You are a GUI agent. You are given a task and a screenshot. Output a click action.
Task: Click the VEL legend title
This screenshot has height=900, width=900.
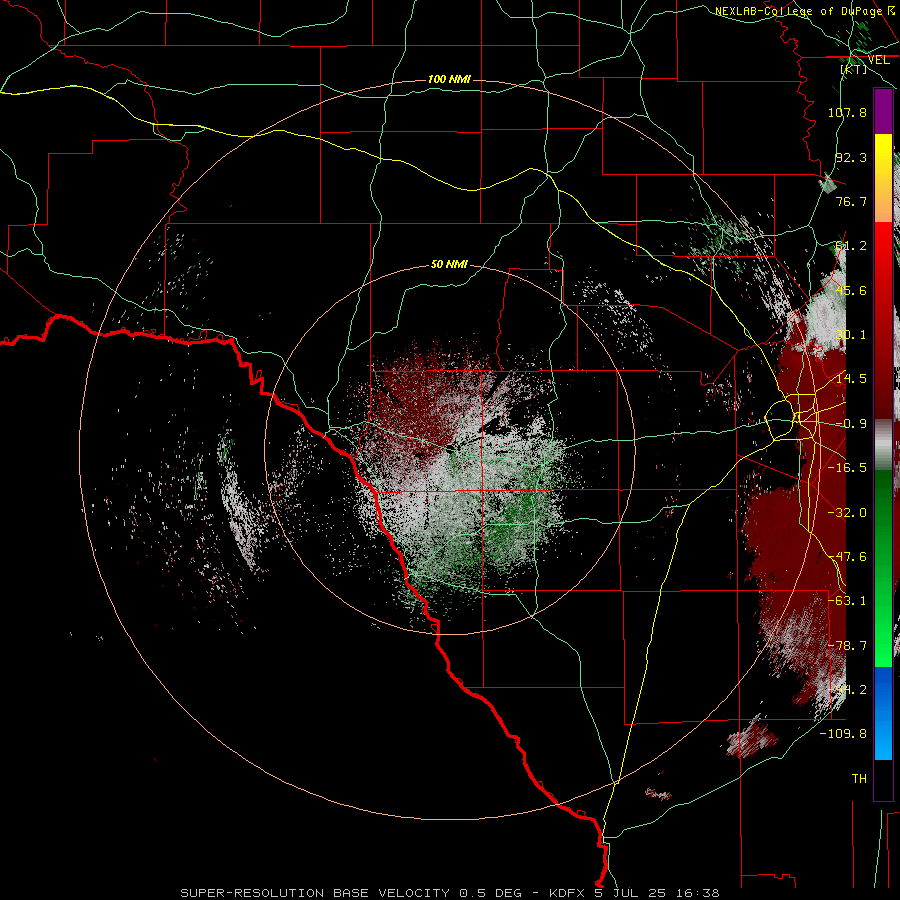(x=878, y=60)
